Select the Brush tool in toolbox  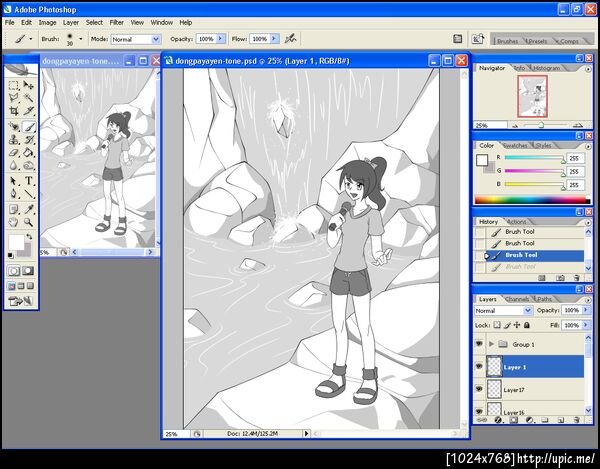(x=28, y=127)
